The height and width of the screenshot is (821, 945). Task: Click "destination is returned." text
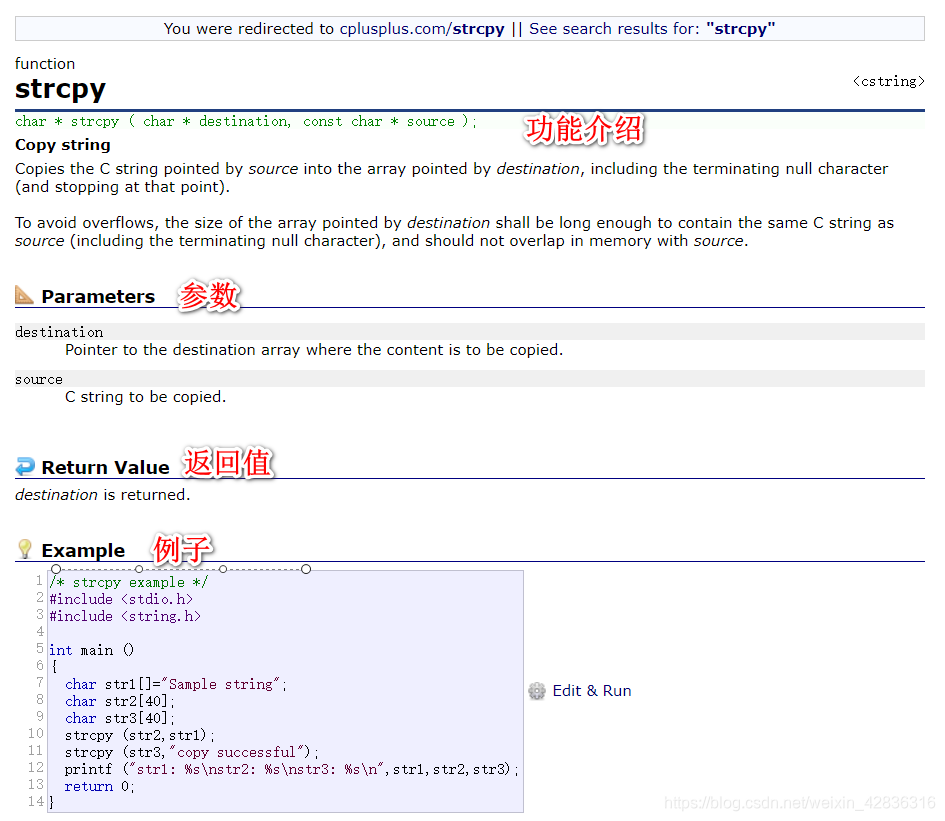102,495
